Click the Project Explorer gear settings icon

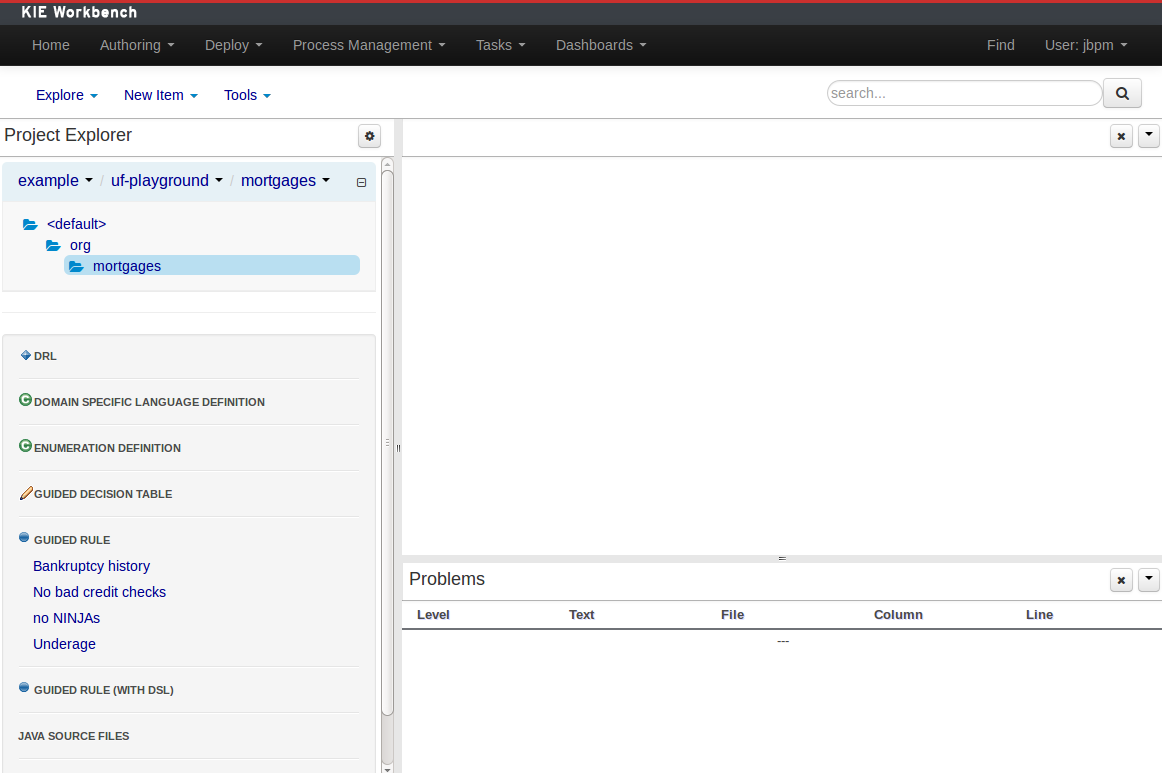pos(370,136)
